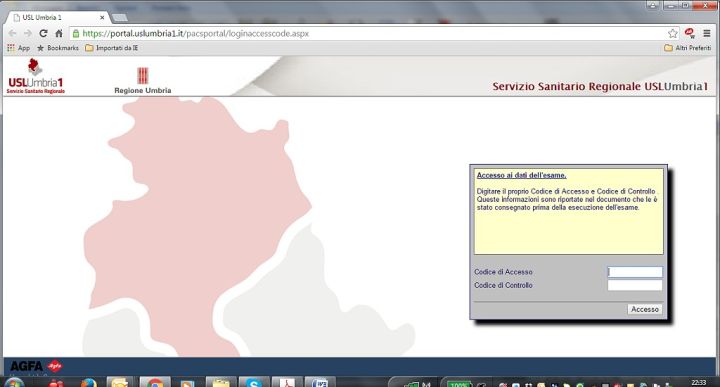The image size is (720, 387).
Task: Click the back navigation arrow
Action: pyautogui.click(x=12, y=34)
